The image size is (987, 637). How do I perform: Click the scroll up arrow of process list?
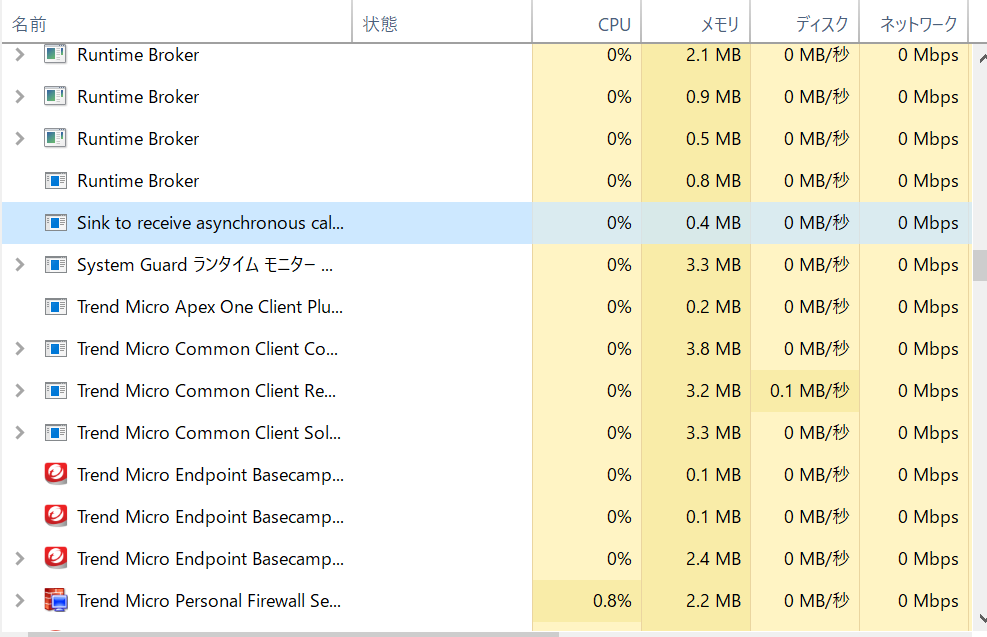pos(981,59)
